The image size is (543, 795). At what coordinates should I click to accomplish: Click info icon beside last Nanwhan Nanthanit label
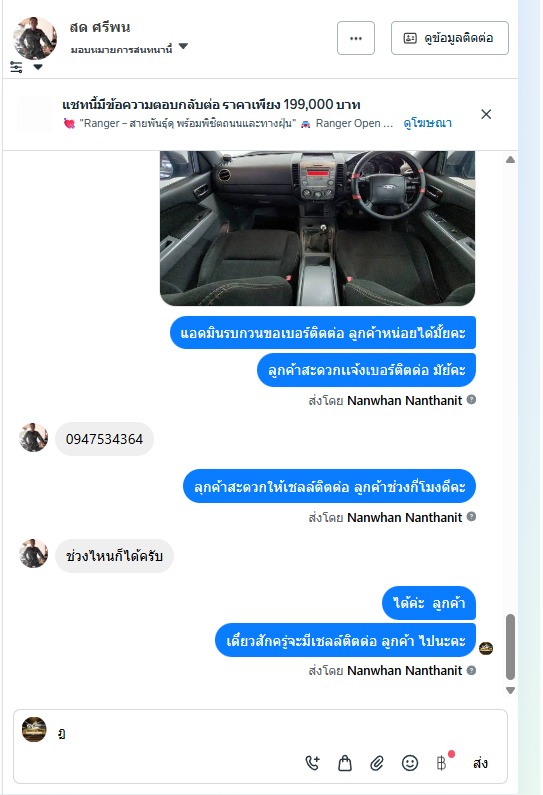[x=471, y=670]
